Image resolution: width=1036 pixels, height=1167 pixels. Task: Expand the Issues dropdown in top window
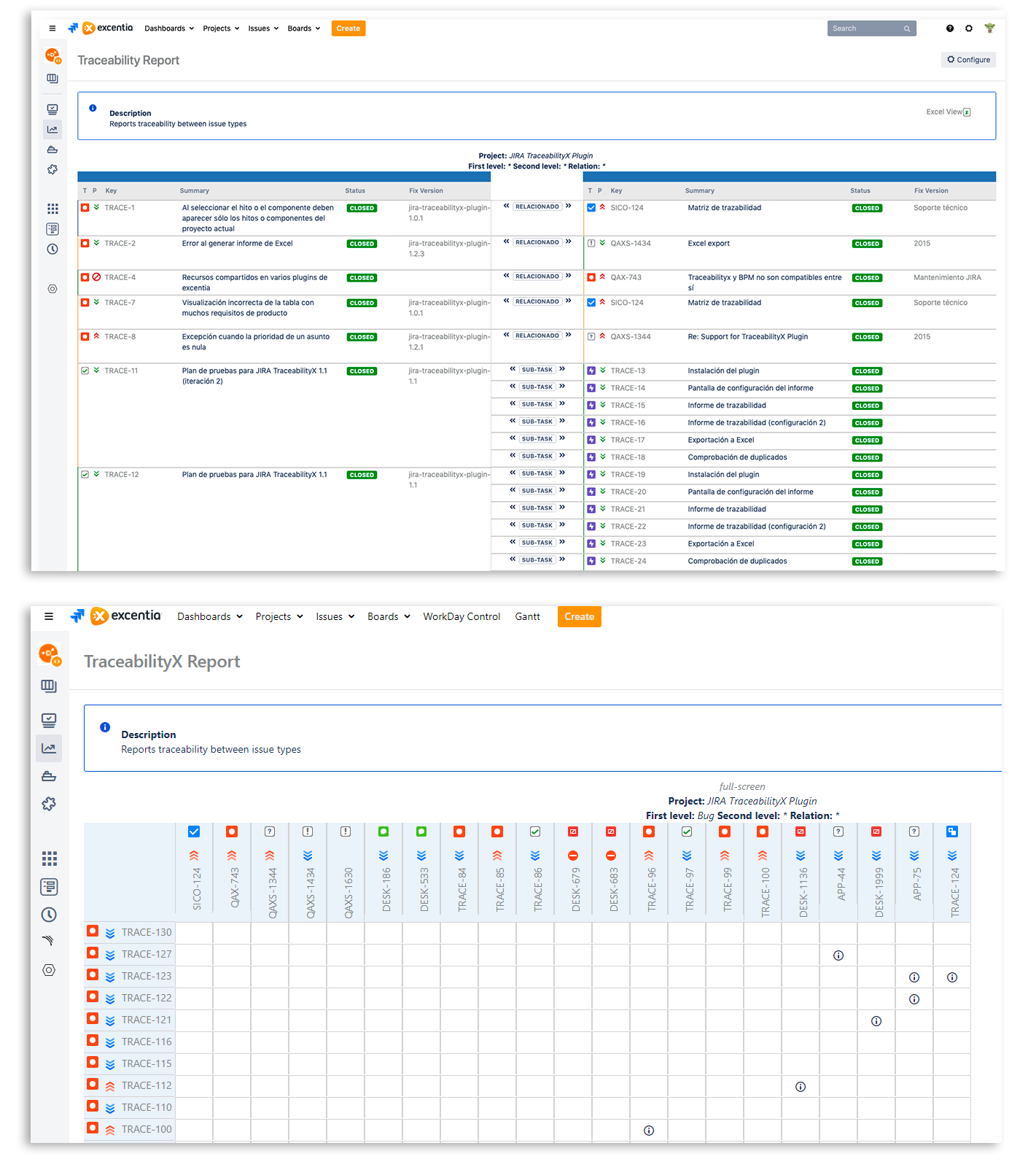[263, 28]
